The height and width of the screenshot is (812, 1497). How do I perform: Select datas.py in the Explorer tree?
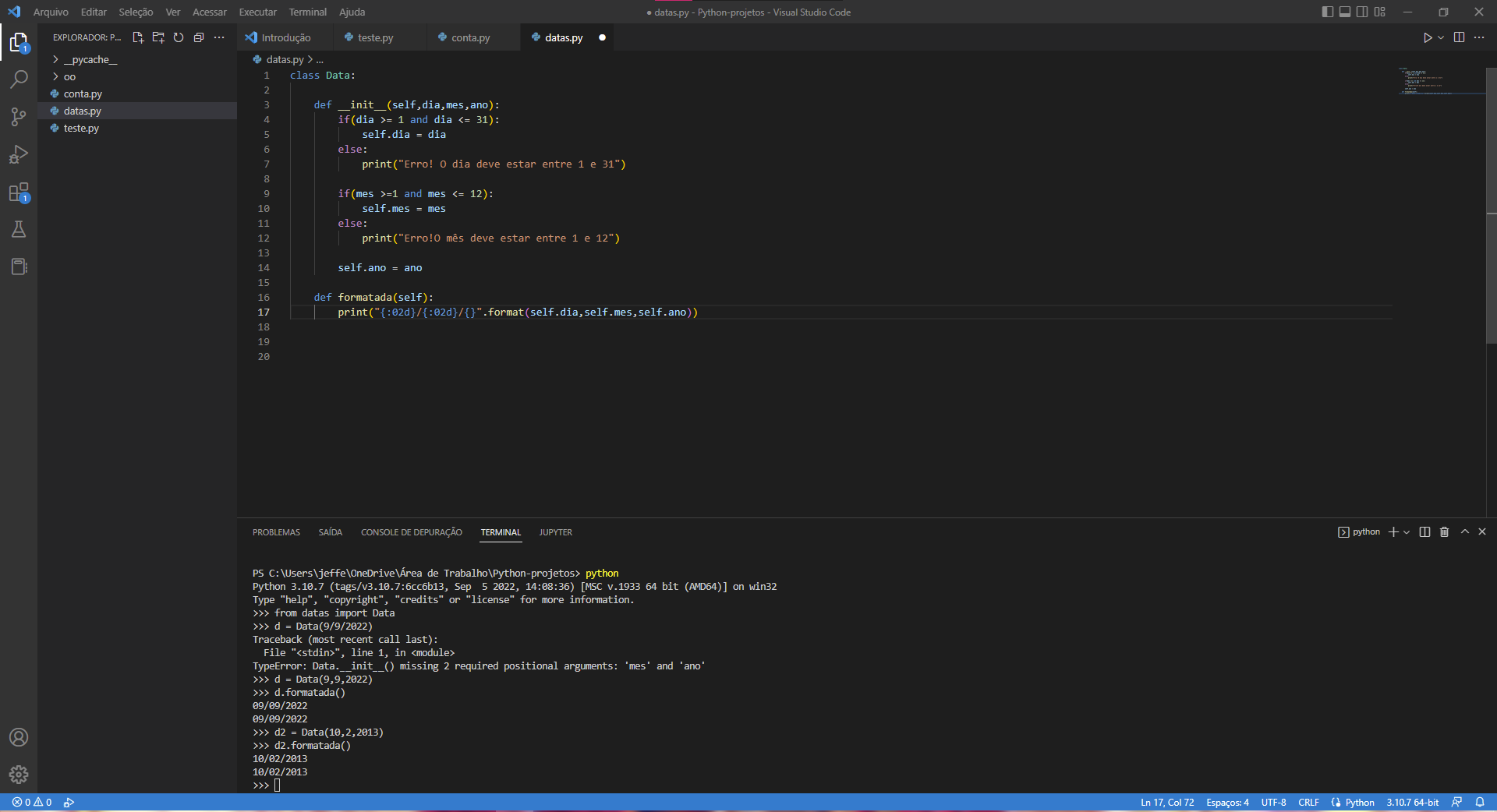(x=136, y=111)
